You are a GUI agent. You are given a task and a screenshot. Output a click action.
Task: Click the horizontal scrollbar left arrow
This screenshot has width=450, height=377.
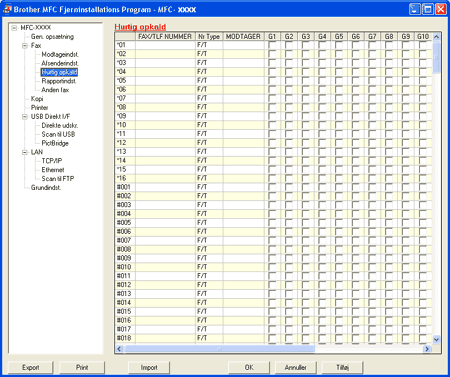119,349
